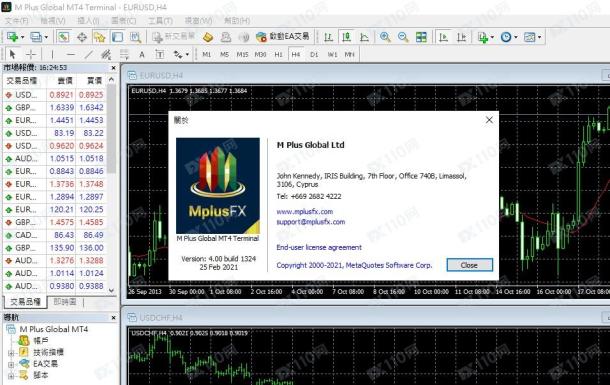Open the Strategy Tester magnifier icon
The height and width of the screenshot is (385, 610).
click(x=135, y=37)
